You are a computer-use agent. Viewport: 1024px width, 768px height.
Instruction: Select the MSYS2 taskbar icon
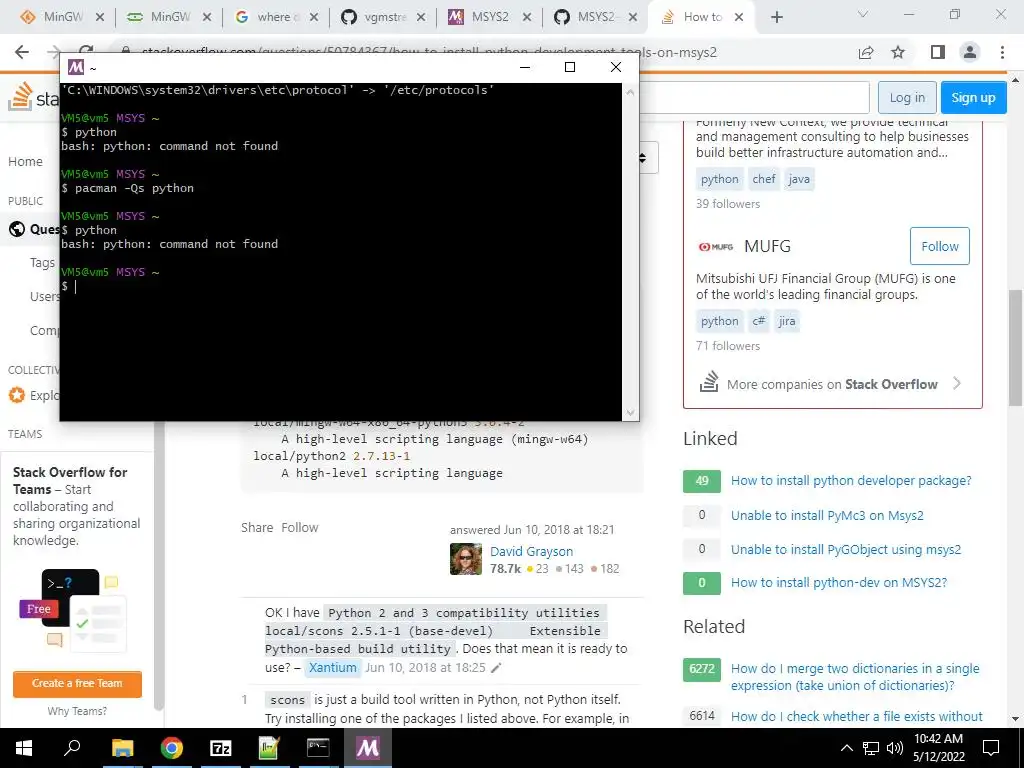point(368,748)
